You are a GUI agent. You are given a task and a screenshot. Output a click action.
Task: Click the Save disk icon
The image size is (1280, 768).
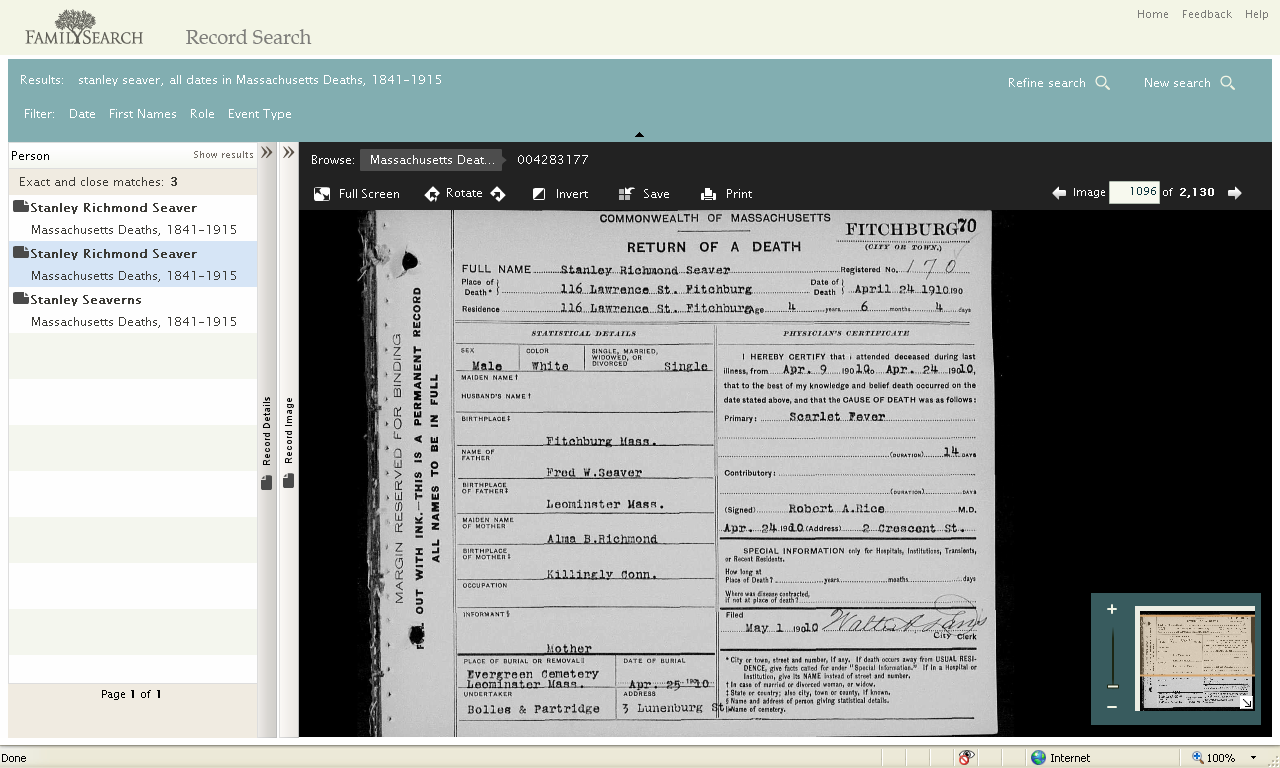(626, 194)
